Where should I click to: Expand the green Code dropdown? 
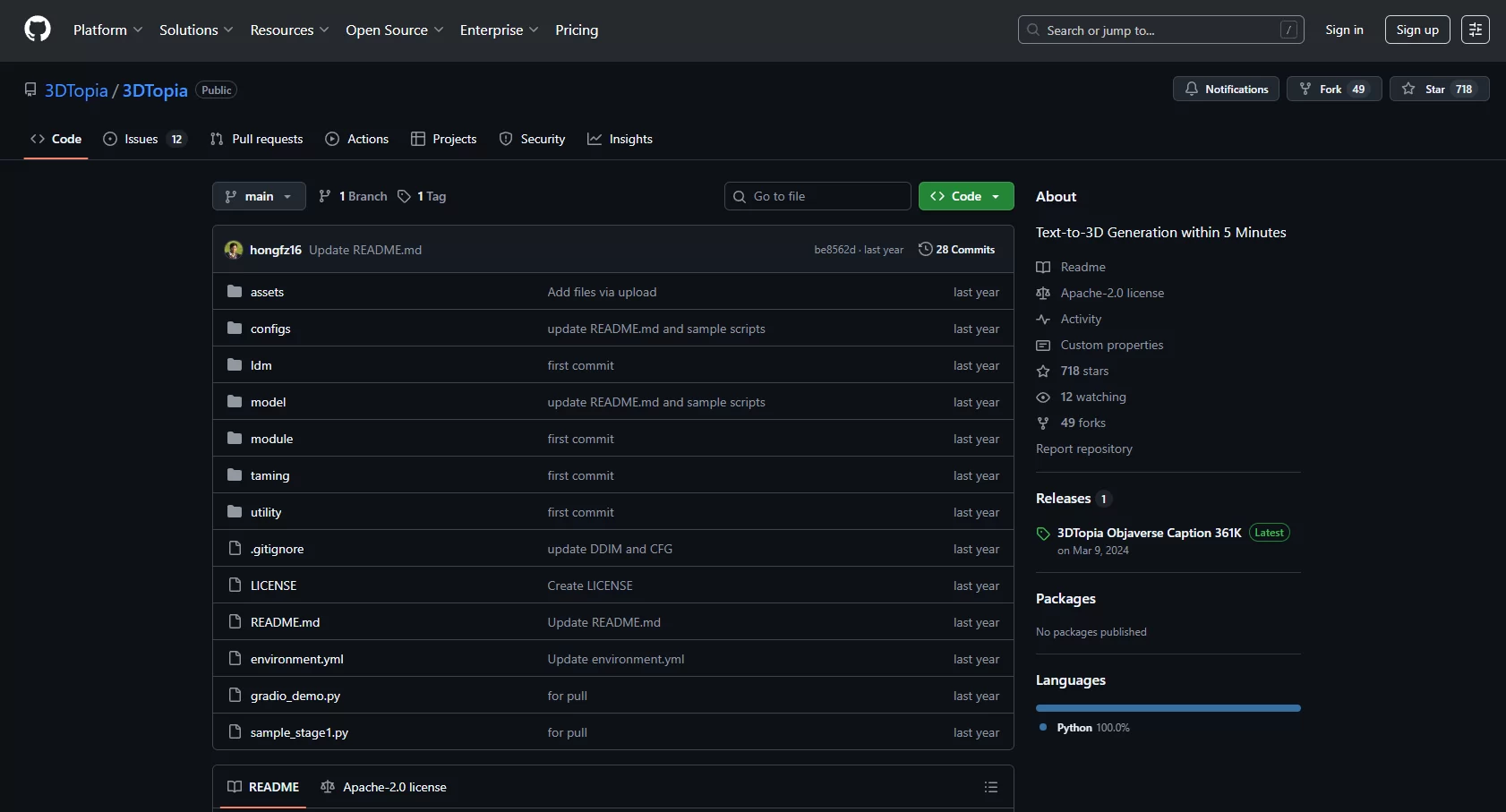coord(966,196)
